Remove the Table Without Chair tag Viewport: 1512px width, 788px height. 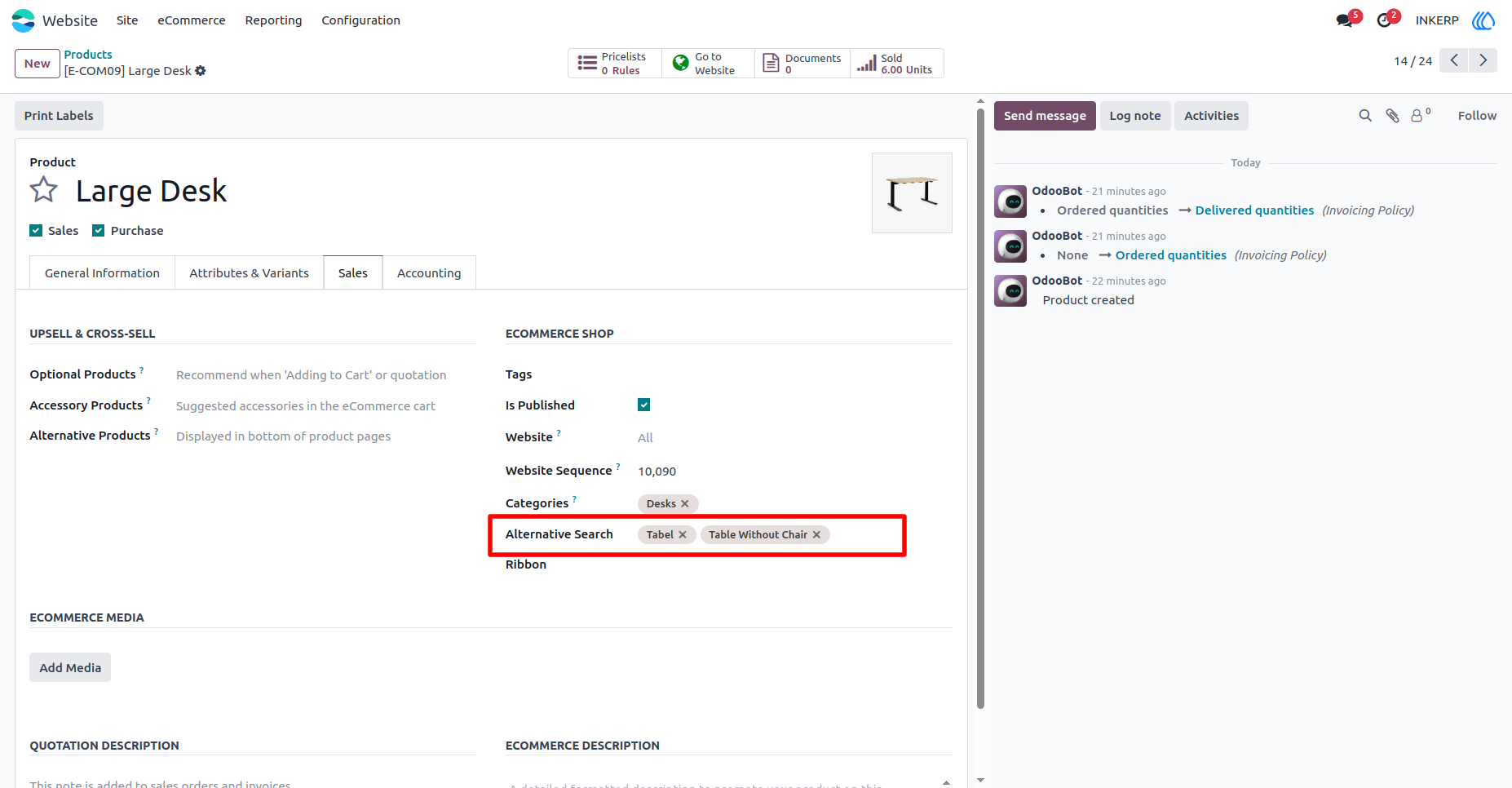816,535
